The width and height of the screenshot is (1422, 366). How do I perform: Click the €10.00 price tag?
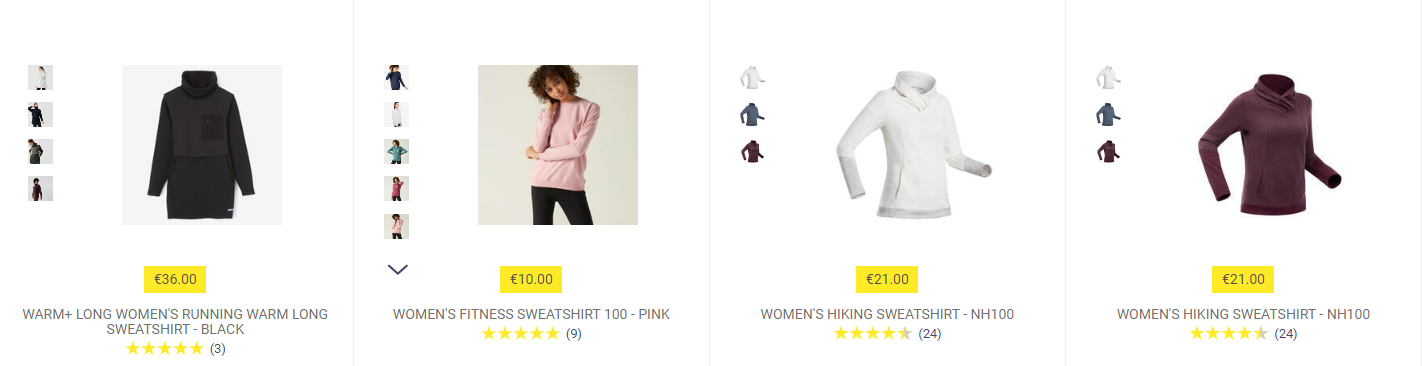531,279
